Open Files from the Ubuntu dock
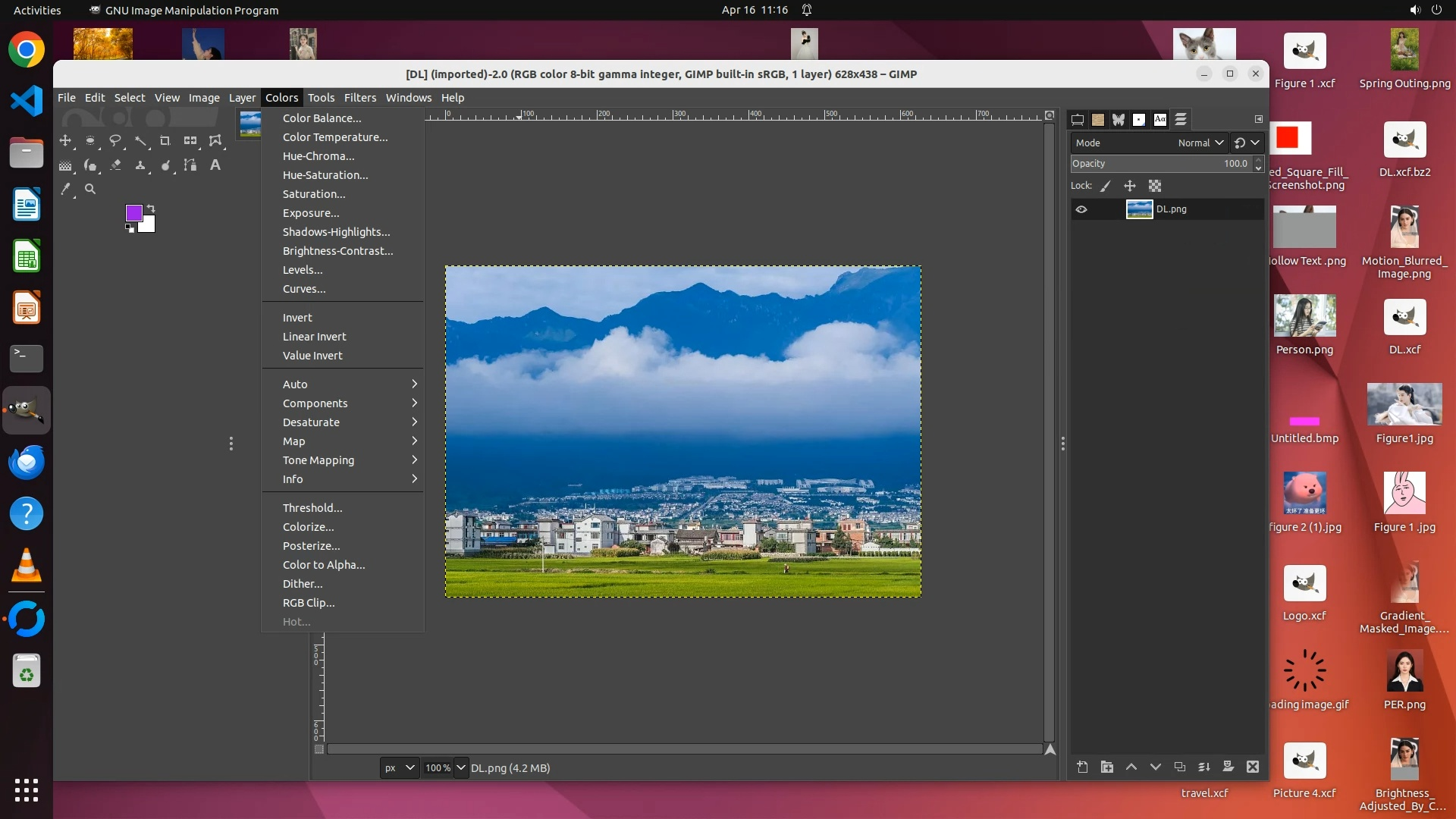Viewport: 1456px width, 819px height. point(27,153)
